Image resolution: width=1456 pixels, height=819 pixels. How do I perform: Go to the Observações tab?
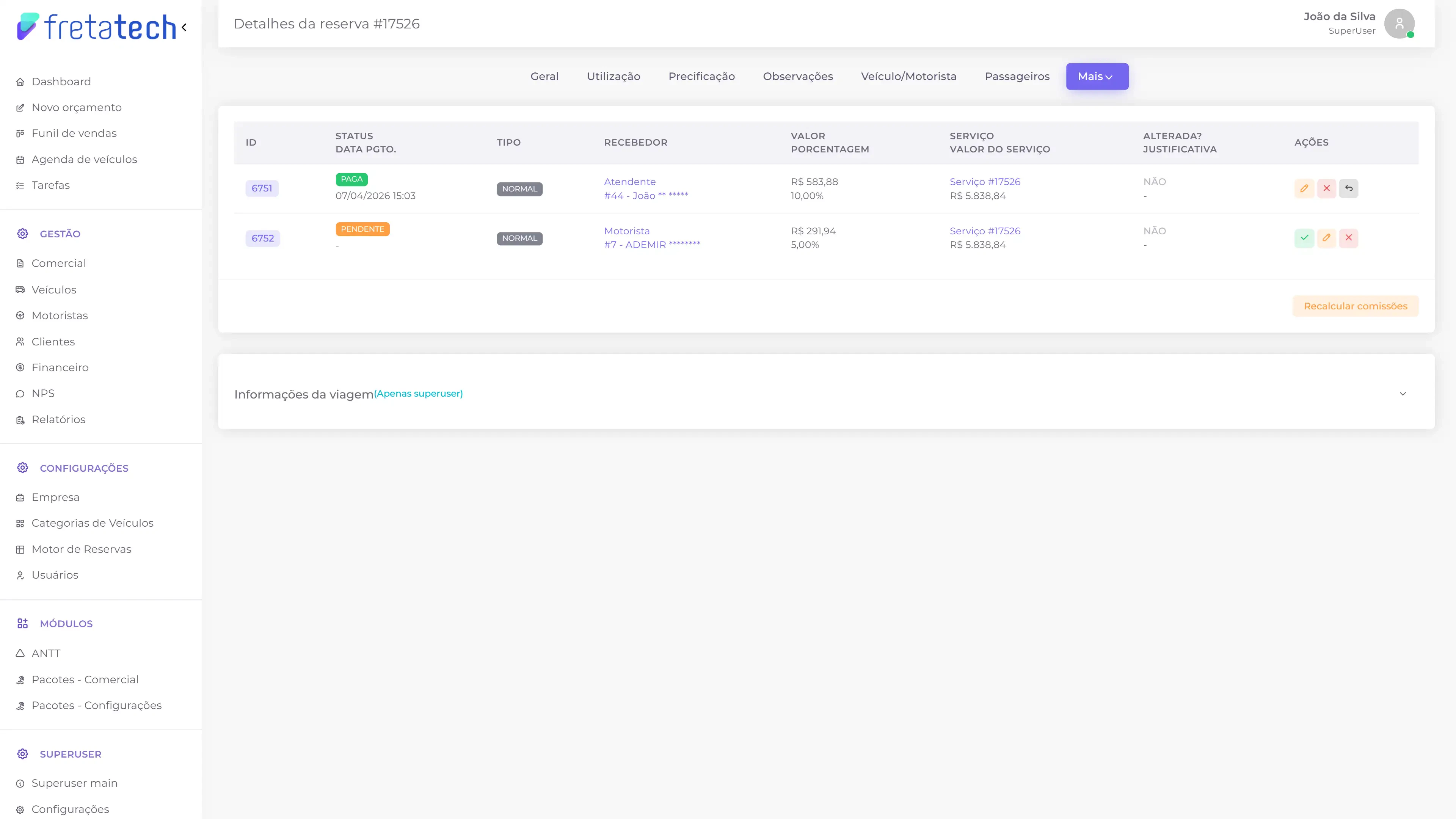[798, 76]
